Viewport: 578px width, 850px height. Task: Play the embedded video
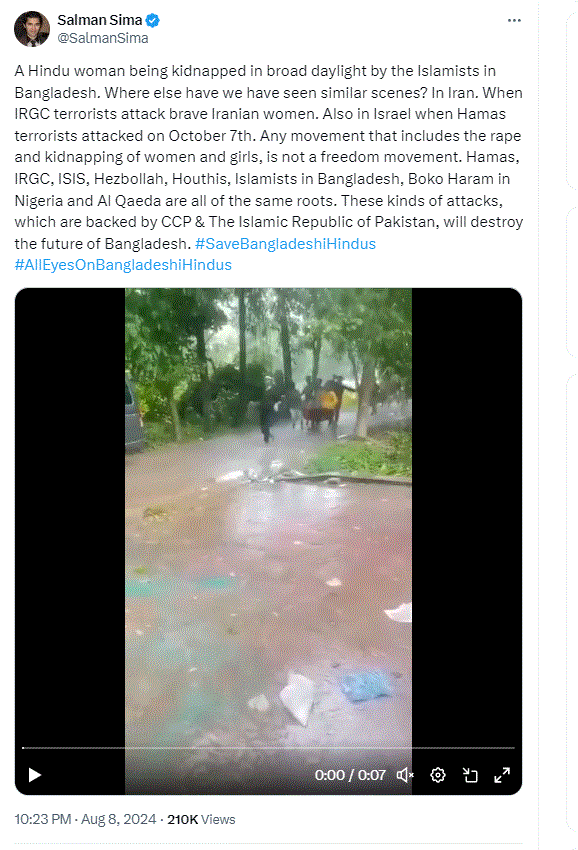[x=35, y=775]
